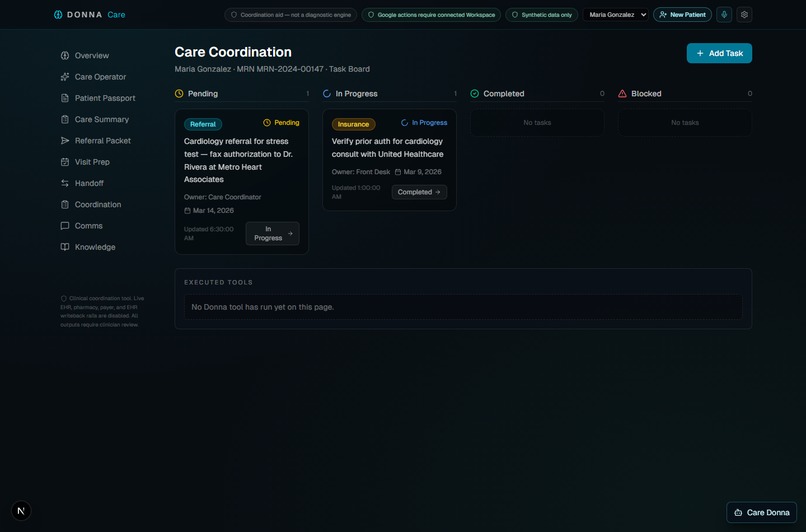Screen dimensions: 806x532
Task: Click 'No Donna tool has run yet' message
Action: click(263, 307)
